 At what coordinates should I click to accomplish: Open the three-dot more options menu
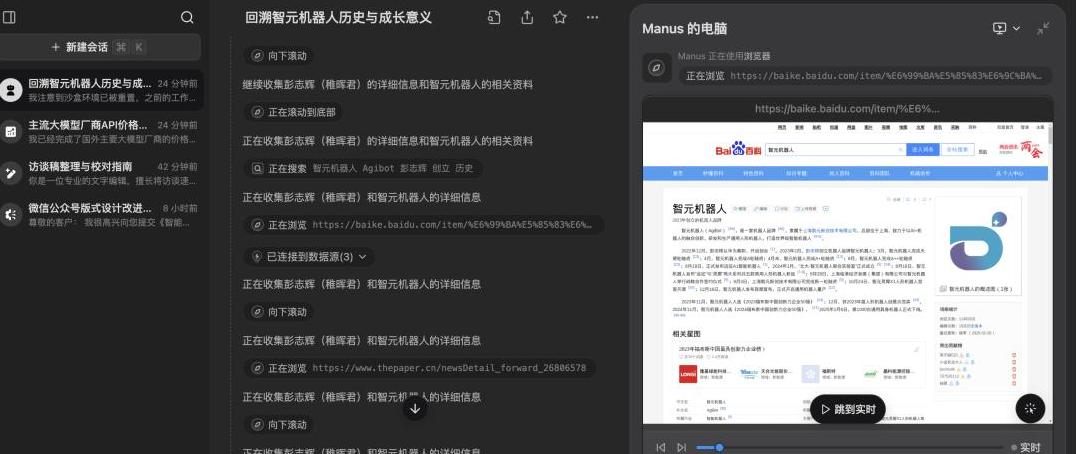(x=593, y=18)
